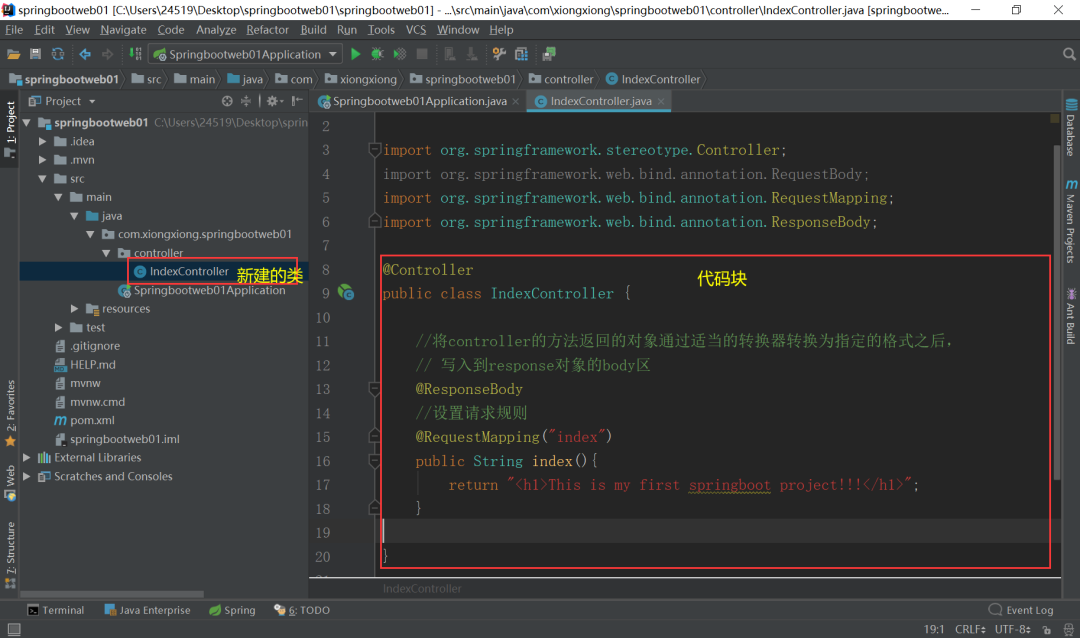The width and height of the screenshot is (1080, 638).
Task: Click the lock read-only status icon
Action: [x=1047, y=630]
